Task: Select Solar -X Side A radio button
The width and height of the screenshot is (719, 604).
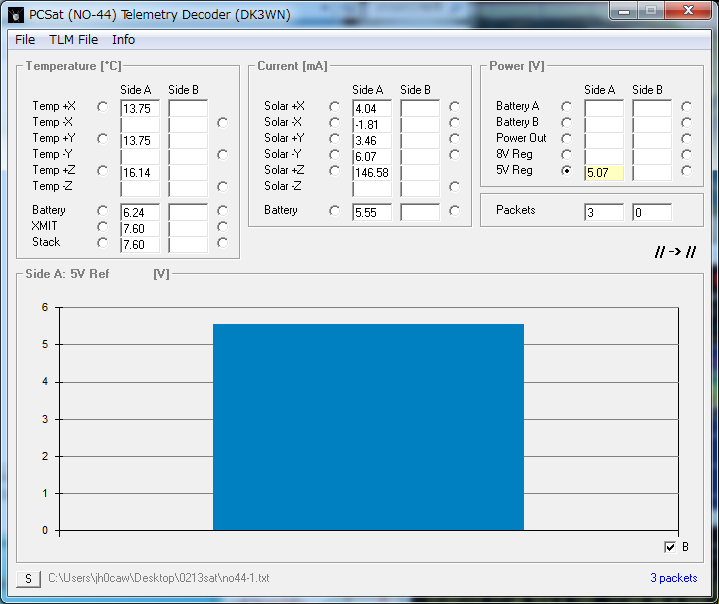Action: [x=335, y=122]
